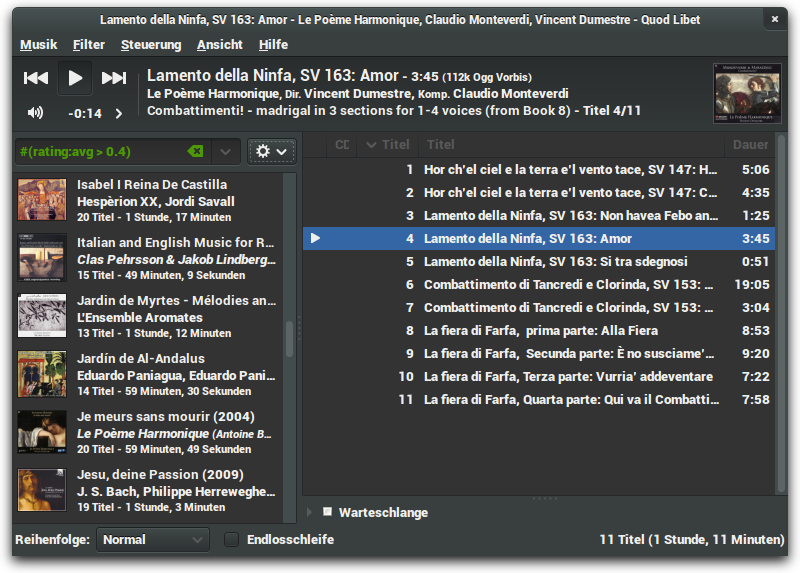Close the Quod Libet window
800x573 pixels.
coord(774,19)
